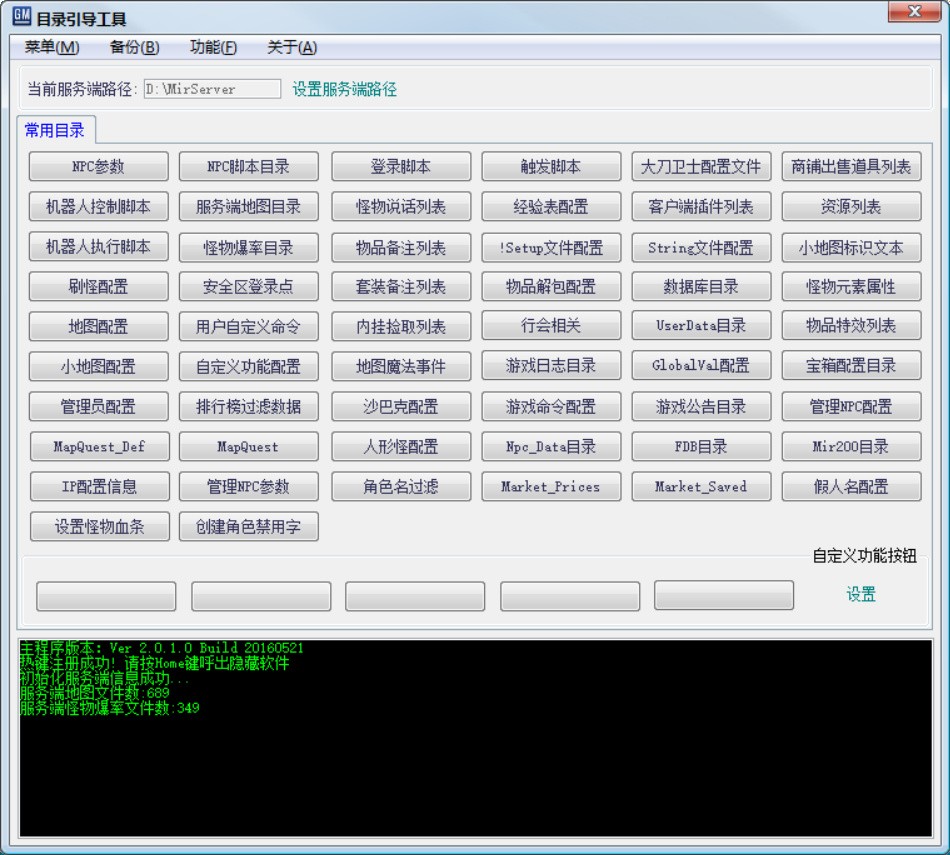This screenshot has width=950, height=855.
Task: Open the 备份(B) menu
Action: pos(135,47)
